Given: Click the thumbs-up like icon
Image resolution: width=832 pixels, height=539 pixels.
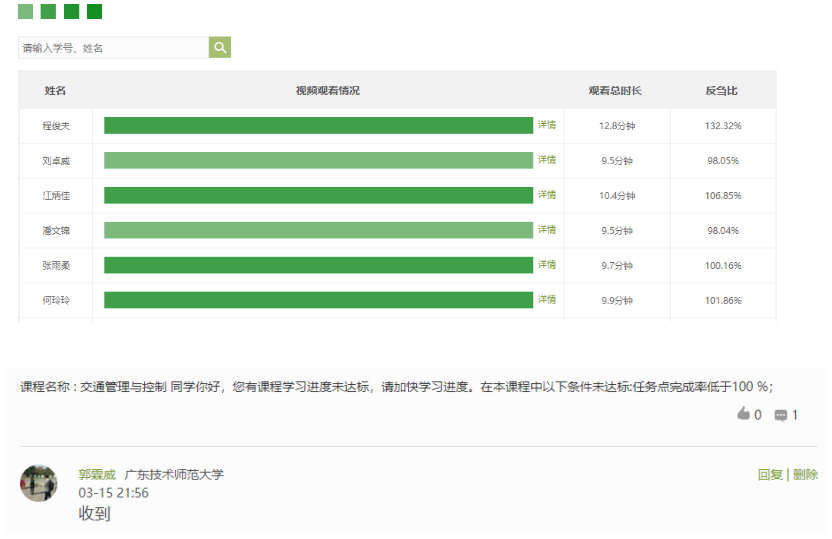Looking at the screenshot, I should pos(743,414).
